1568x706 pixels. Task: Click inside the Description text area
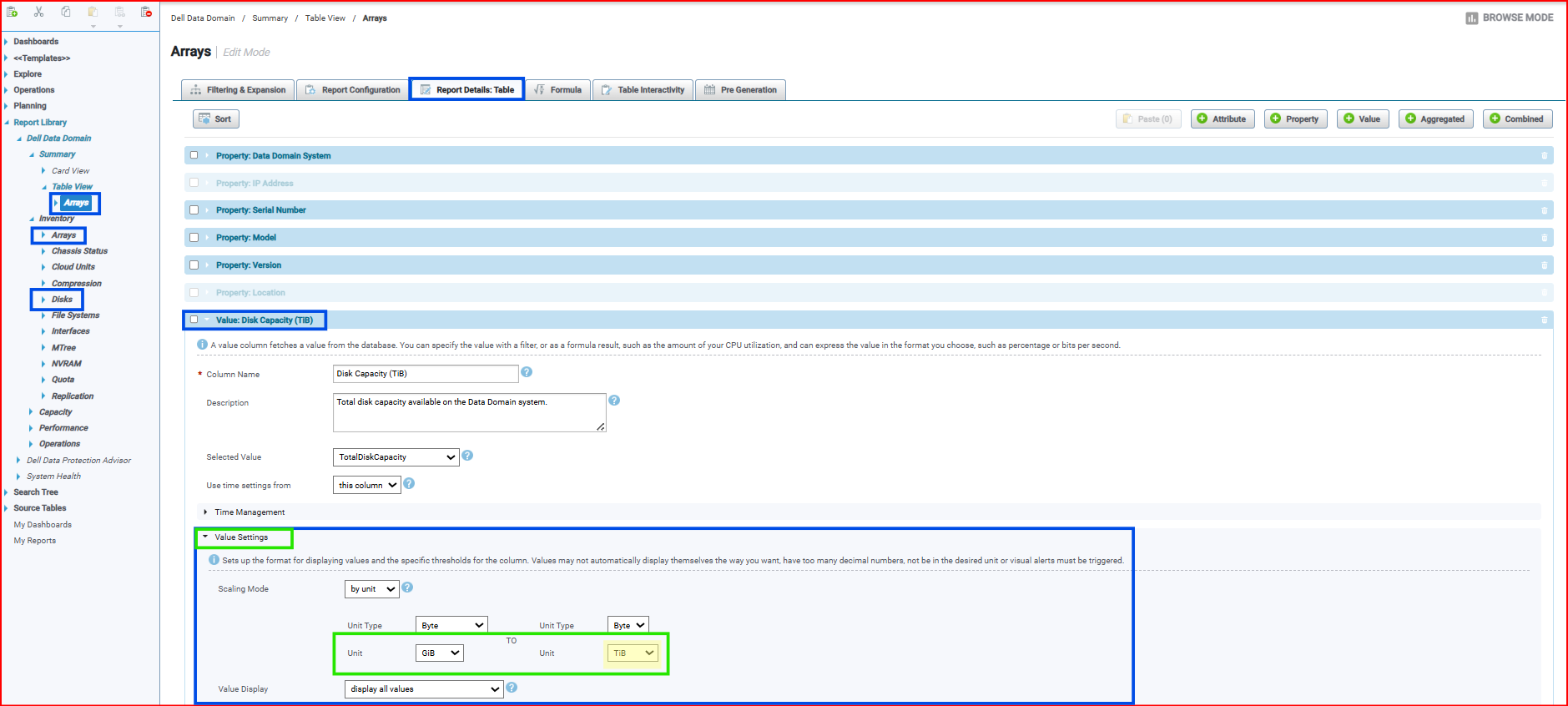click(470, 412)
